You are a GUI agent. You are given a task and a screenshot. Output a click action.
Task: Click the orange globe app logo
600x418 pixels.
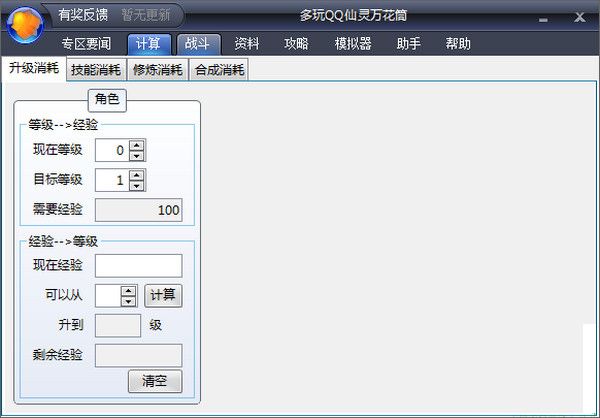[25, 25]
